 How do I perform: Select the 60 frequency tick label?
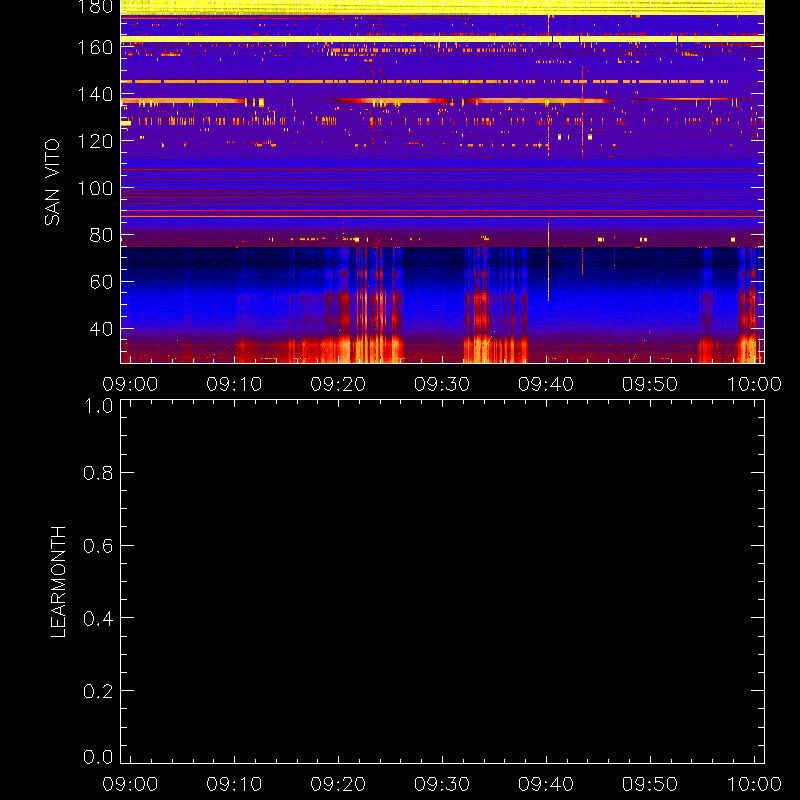[x=102, y=282]
